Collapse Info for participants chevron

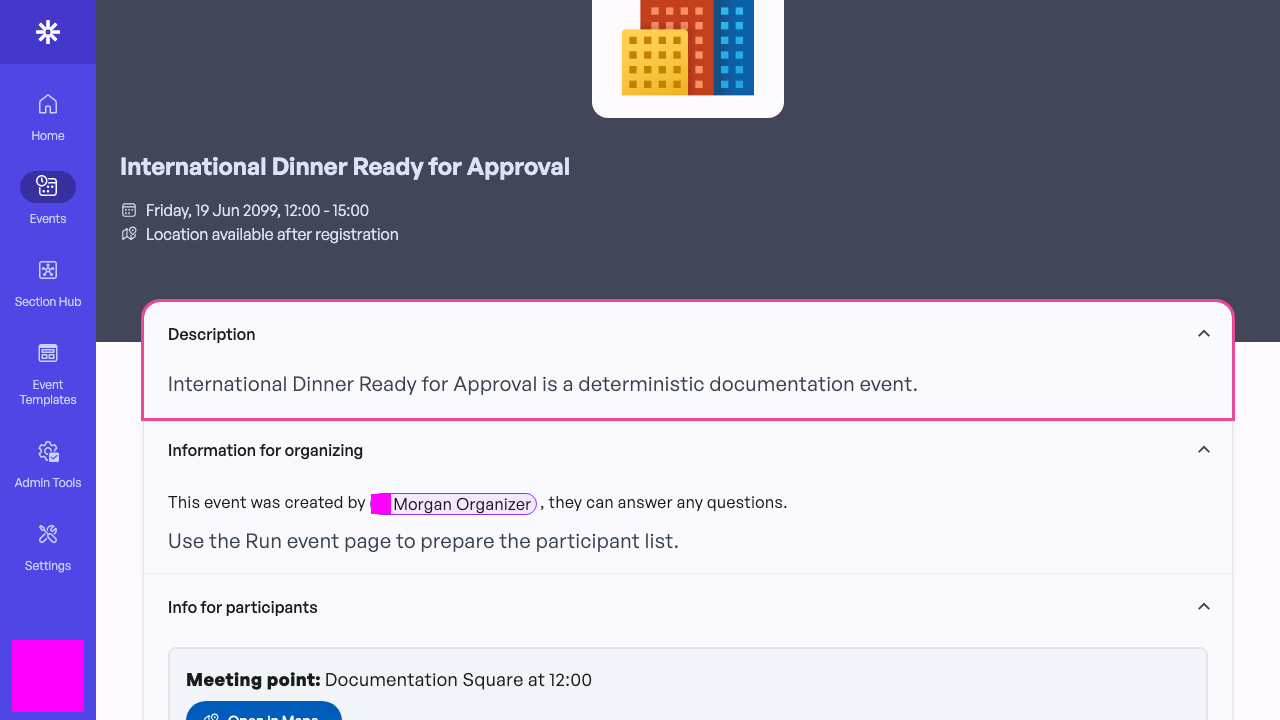[x=1204, y=607]
